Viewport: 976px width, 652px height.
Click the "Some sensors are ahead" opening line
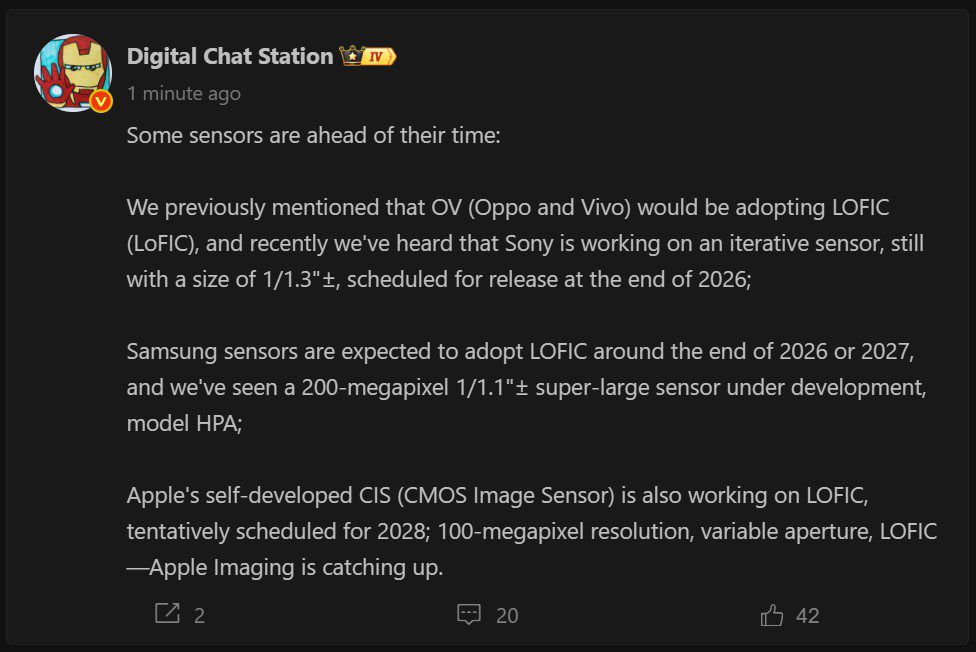click(313, 135)
